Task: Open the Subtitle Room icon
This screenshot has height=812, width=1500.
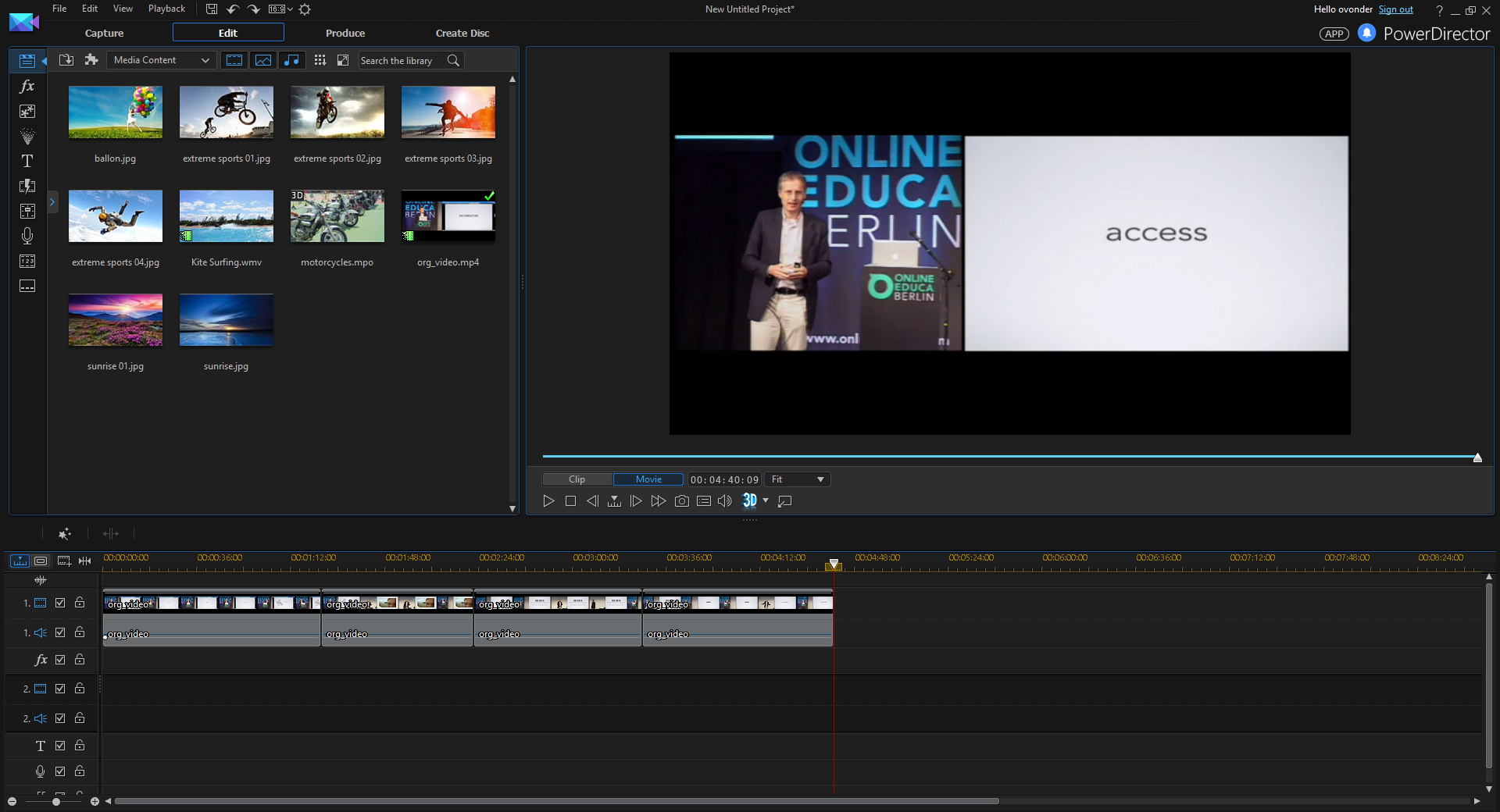Action: click(27, 287)
